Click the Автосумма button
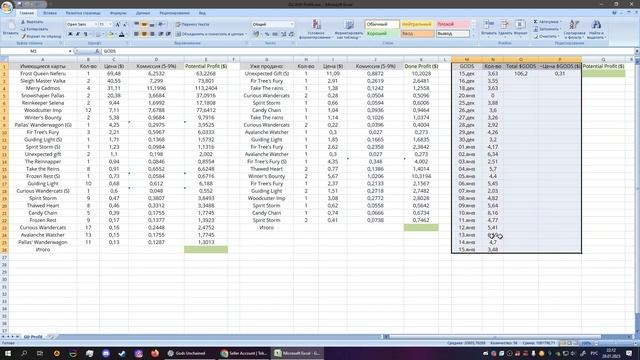Viewport: 640px width, 360px height. click(x=547, y=22)
